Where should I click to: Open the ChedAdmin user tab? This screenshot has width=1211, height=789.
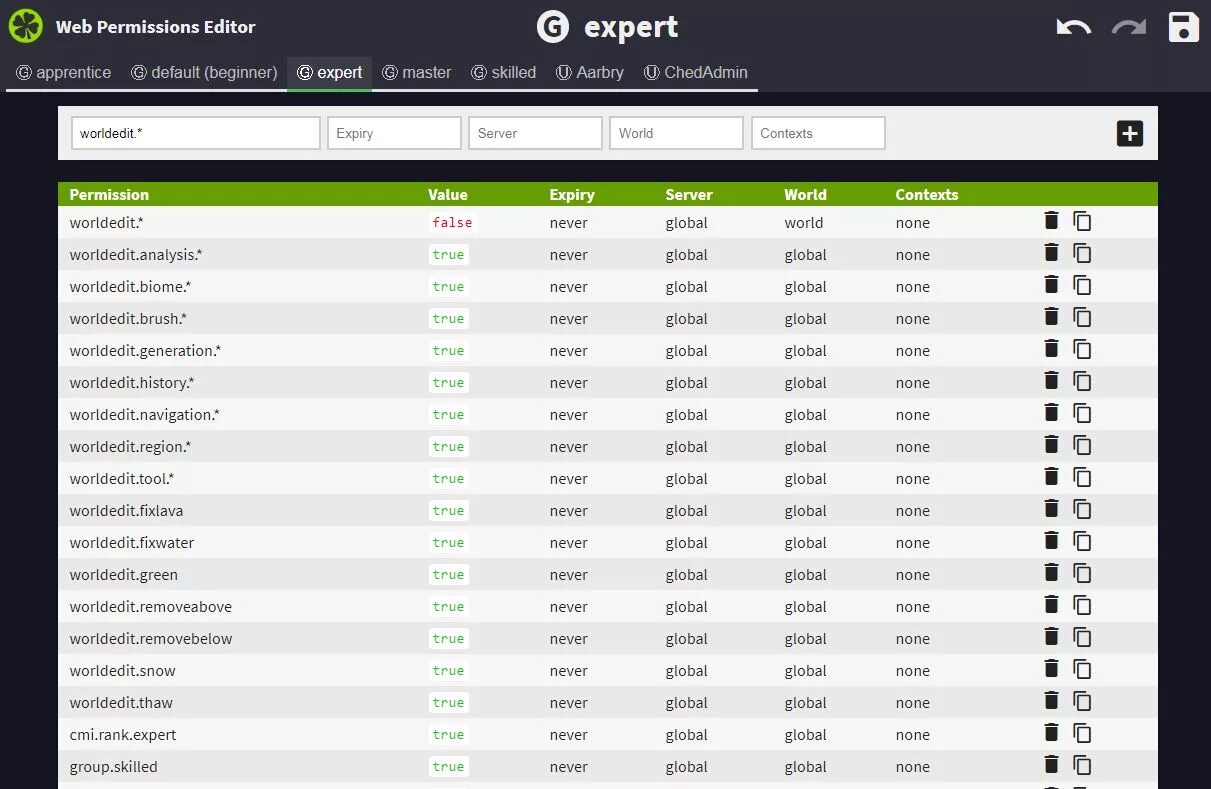pos(696,73)
